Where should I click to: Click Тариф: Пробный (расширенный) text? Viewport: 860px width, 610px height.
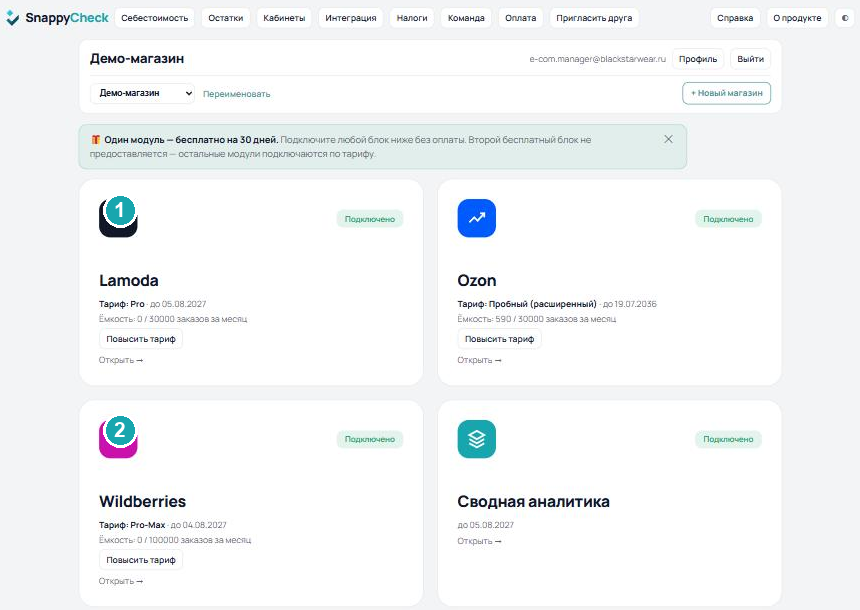[527, 304]
